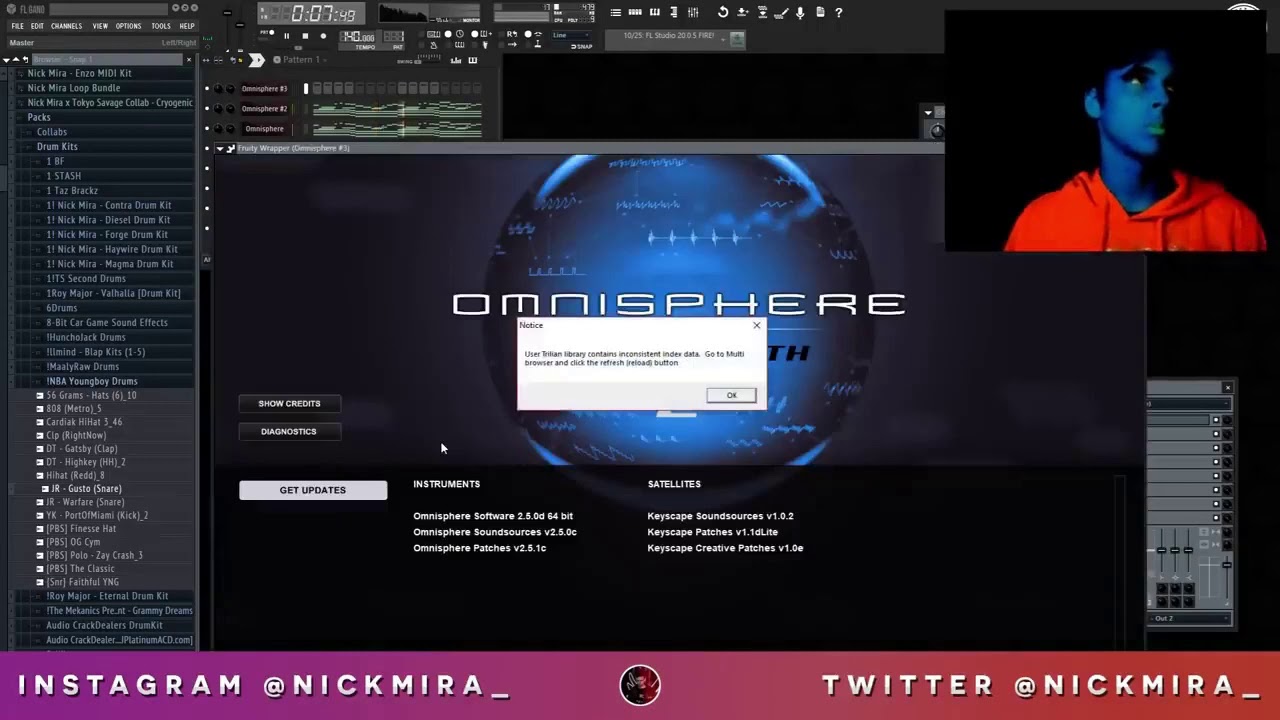Open Nick Mira - Enzo MIDI Kit
Image resolution: width=1280 pixels, height=720 pixels.
click(x=79, y=73)
